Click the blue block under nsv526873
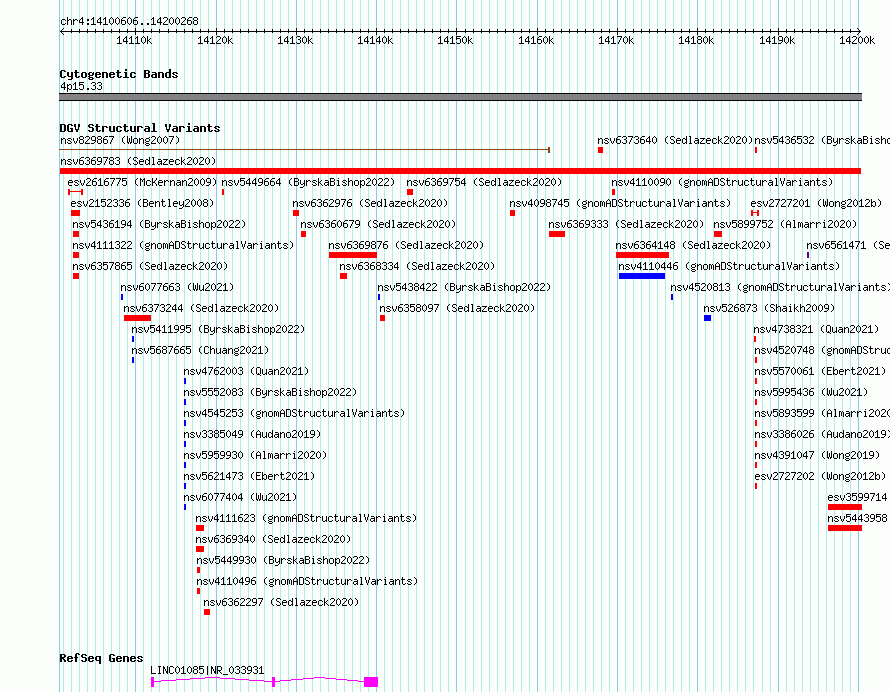Viewport: 890px width, 692px height. (707, 318)
